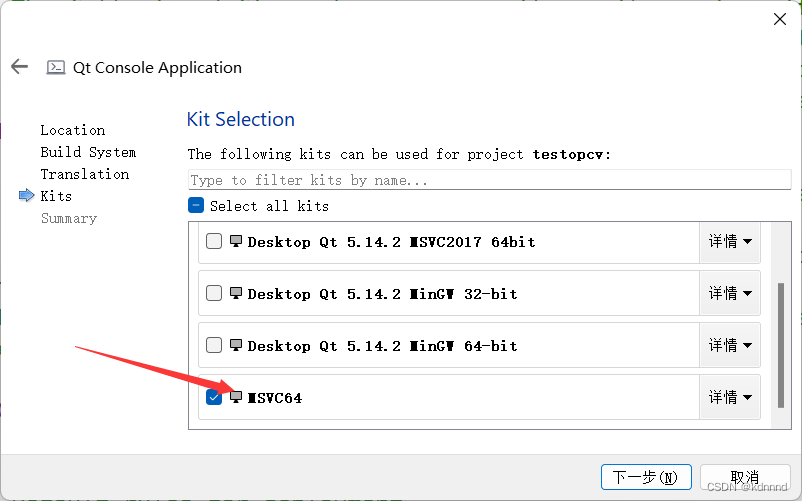Click the MSVC64 kit label
The image size is (802, 501).
[275, 398]
